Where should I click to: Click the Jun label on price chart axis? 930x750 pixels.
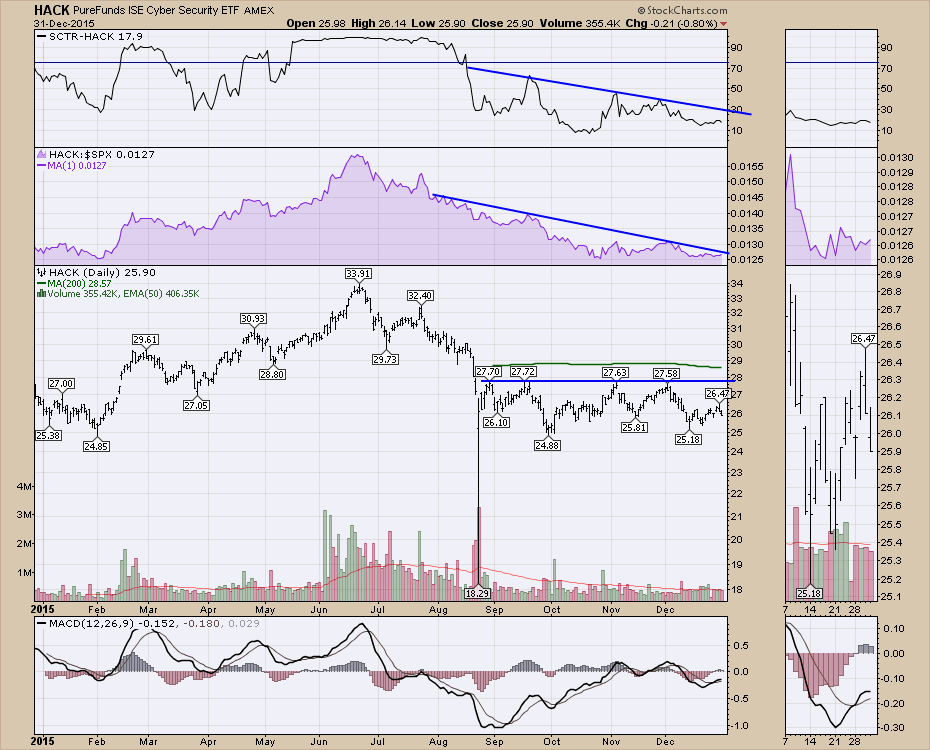(319, 609)
